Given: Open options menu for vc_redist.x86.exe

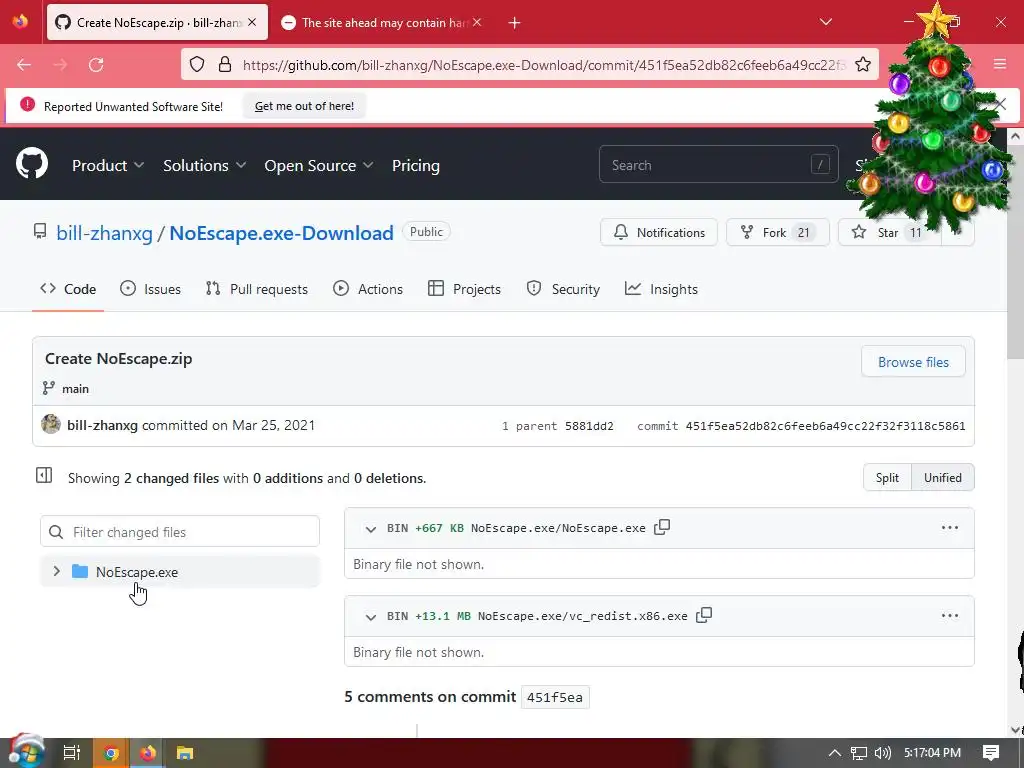Looking at the screenshot, I should point(950,615).
